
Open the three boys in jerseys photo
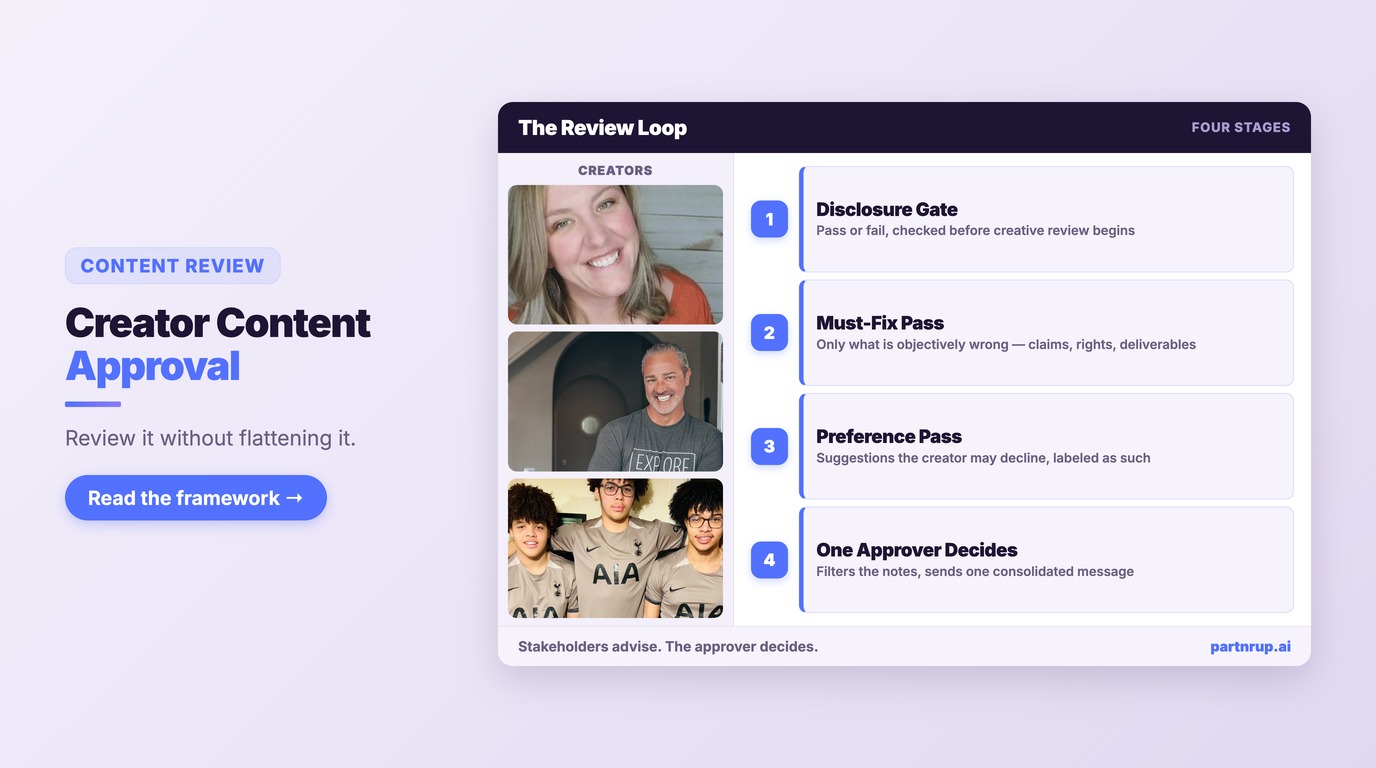pos(615,548)
